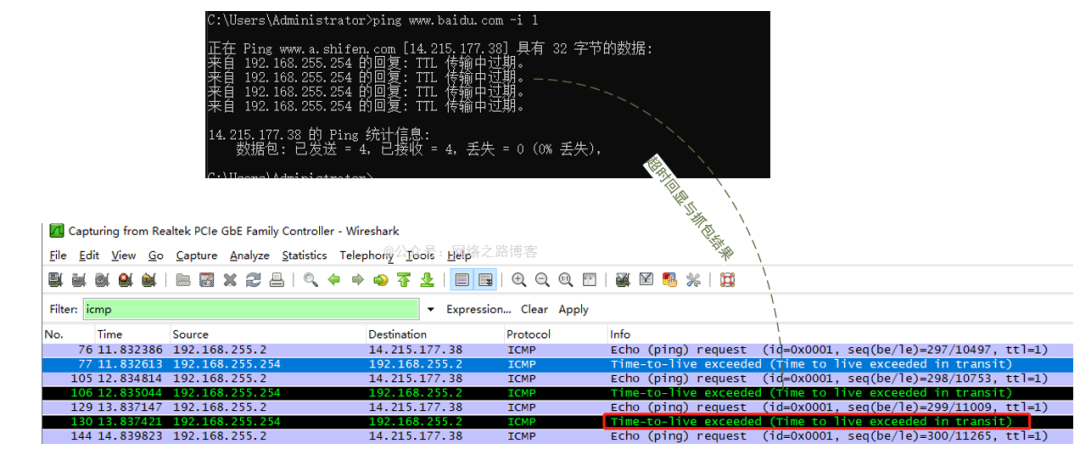The image size is (1080, 466).
Task: Go to specific packet number icon
Action: point(381,279)
